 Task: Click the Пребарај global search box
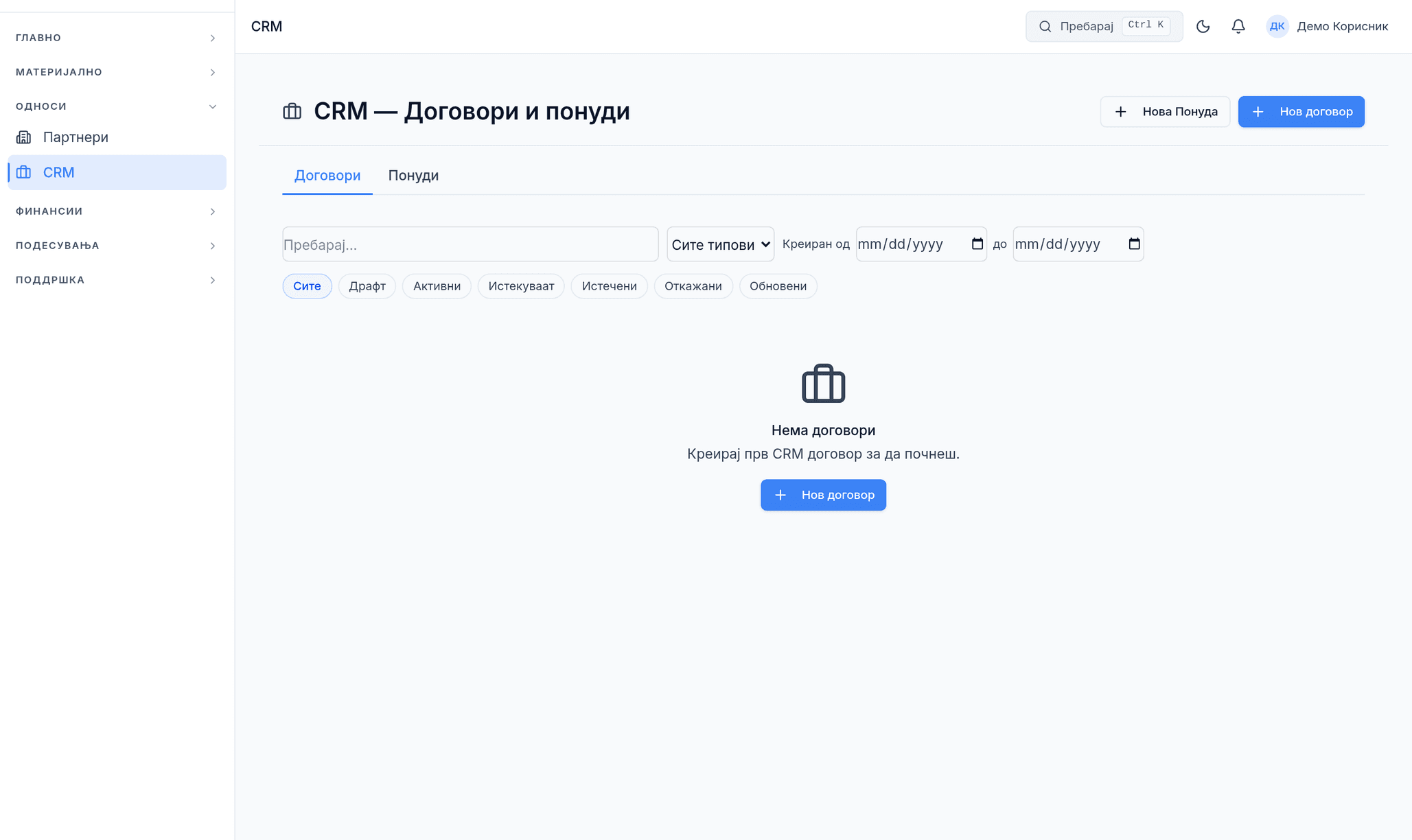pyautogui.click(x=1104, y=26)
